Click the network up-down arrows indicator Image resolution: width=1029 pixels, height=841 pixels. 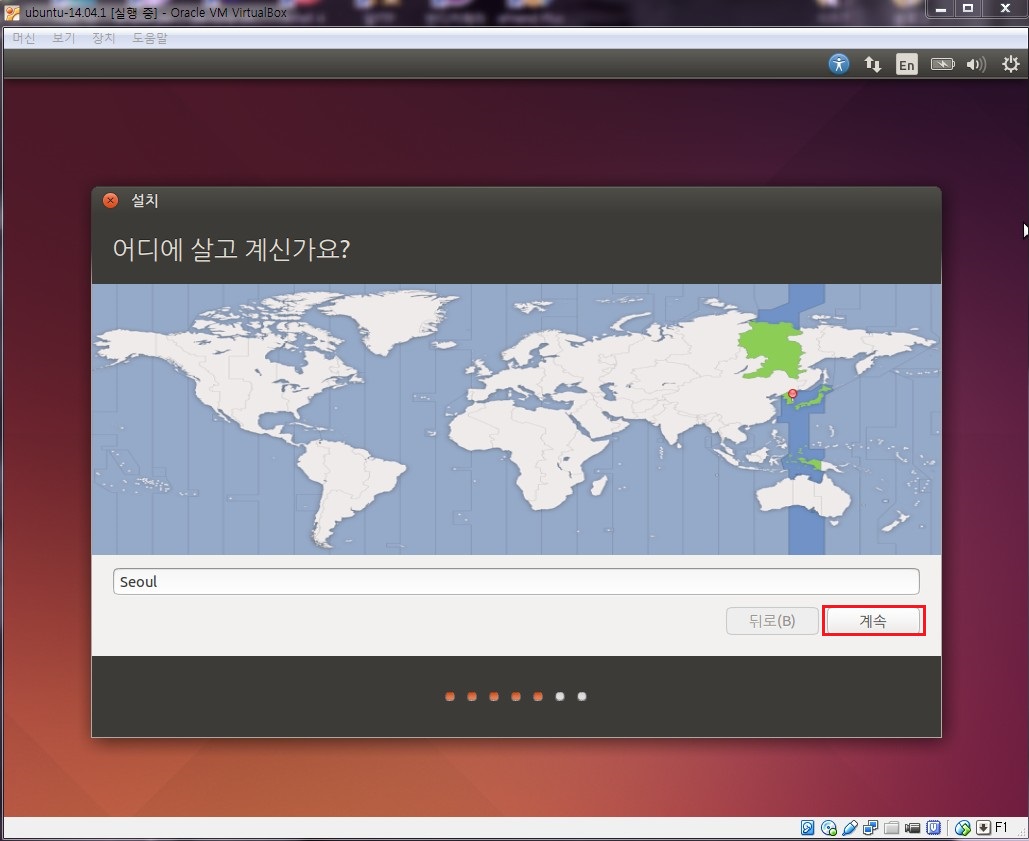[x=873, y=64]
